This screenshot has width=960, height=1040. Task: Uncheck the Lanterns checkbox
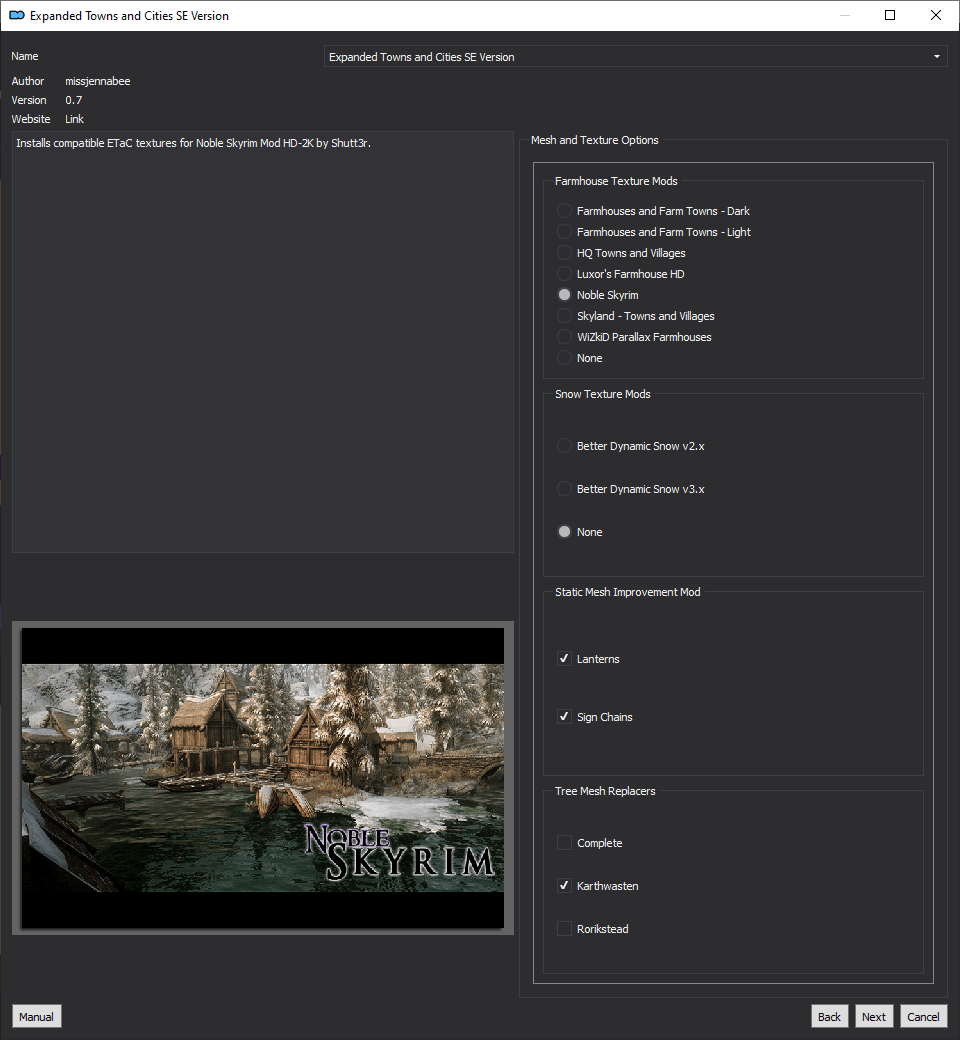(564, 659)
